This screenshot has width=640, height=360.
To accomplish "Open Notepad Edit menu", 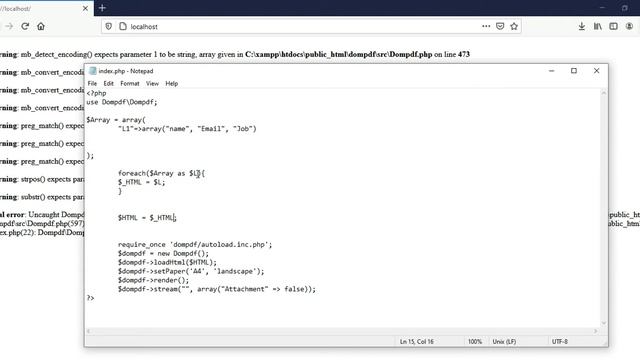I will [x=109, y=83].
